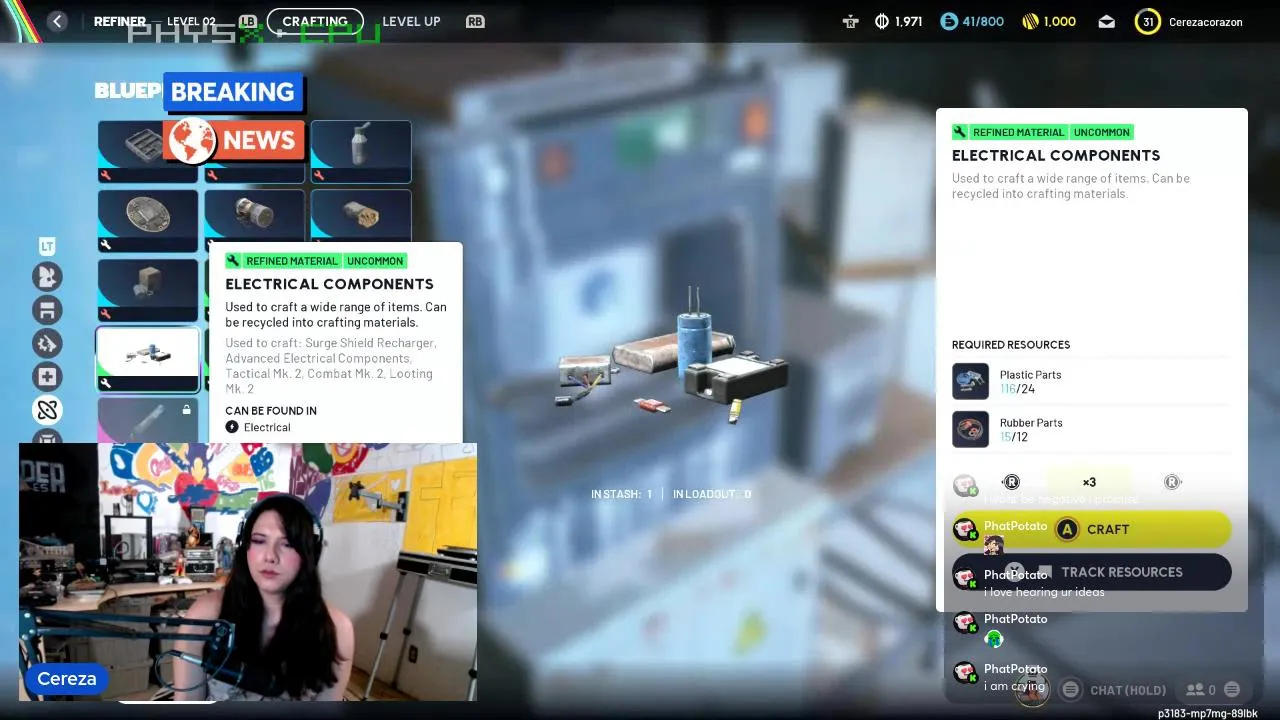
Task: Click the RB bumper indicator
Action: [x=475, y=21]
